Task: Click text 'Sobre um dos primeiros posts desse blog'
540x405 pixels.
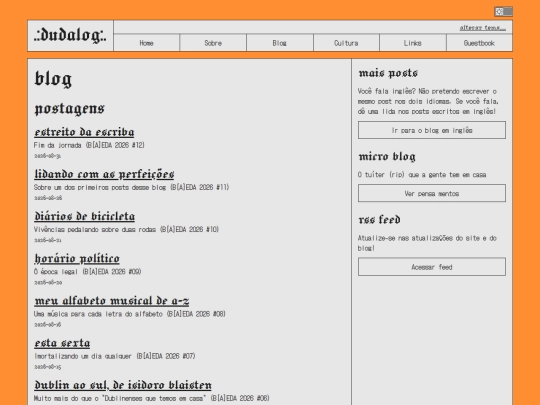Action: (x=100, y=187)
